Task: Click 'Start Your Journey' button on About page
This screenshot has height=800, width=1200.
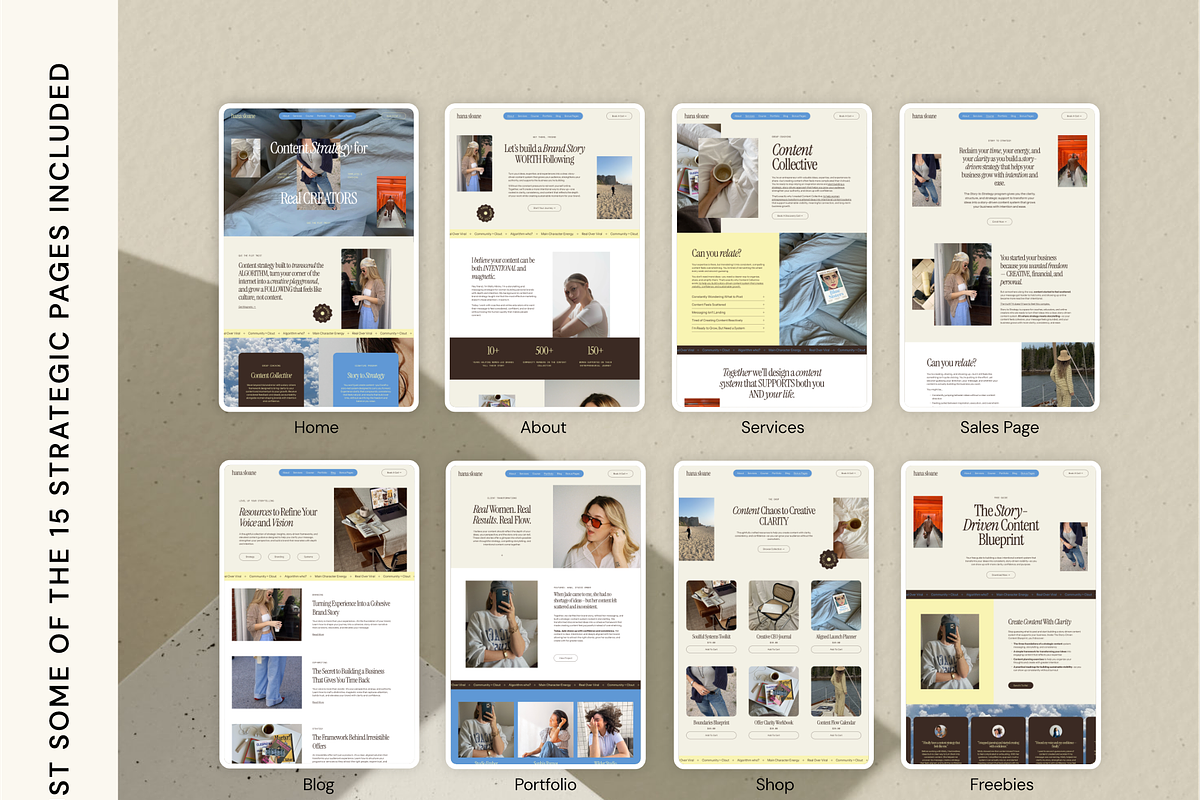Action: [545, 208]
